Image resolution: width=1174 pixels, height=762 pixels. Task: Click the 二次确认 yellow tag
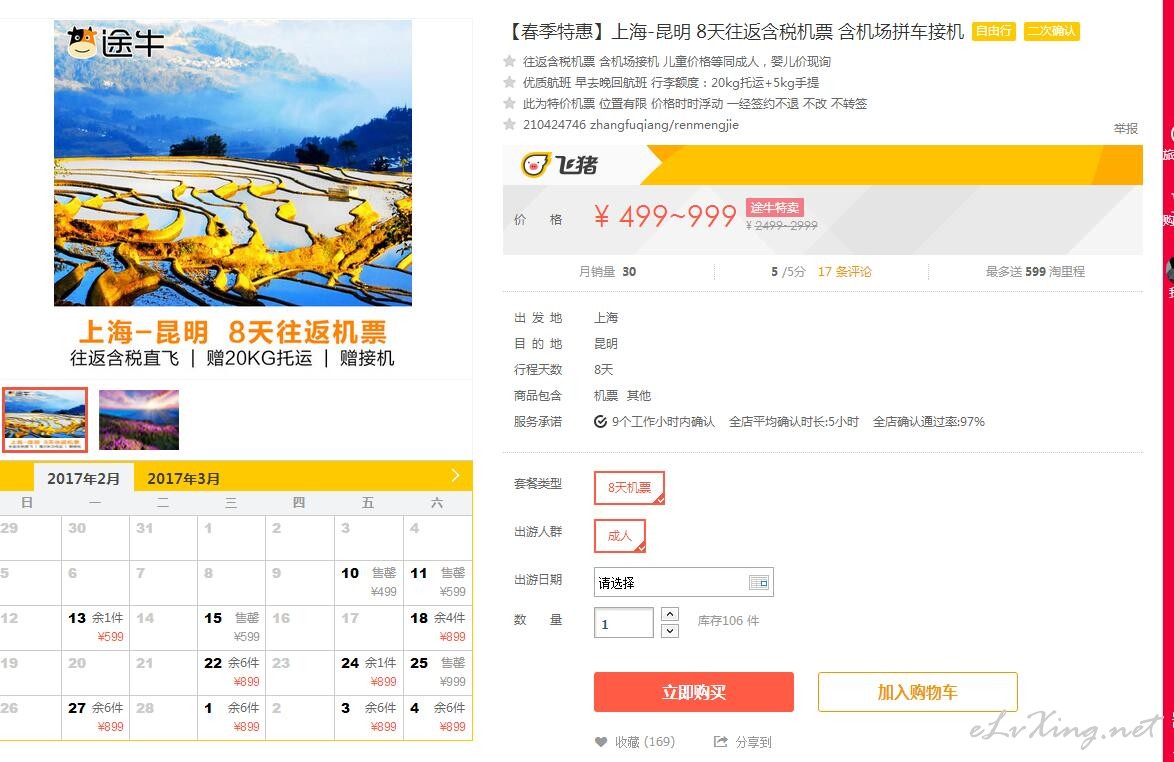click(x=1051, y=31)
